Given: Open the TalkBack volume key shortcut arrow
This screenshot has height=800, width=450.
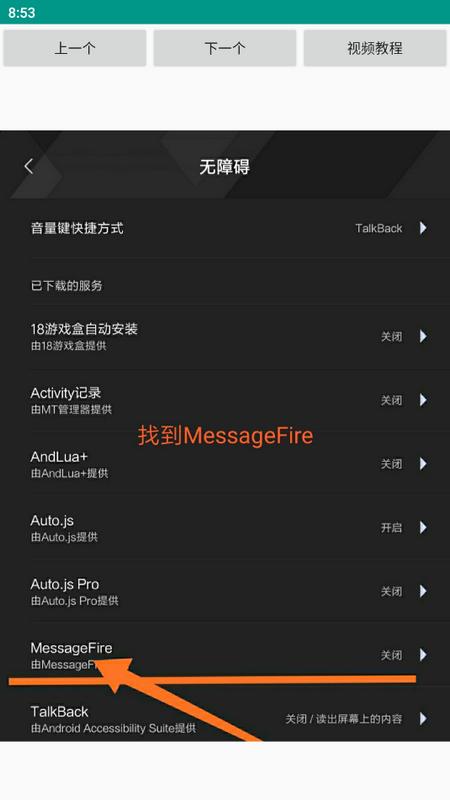Looking at the screenshot, I should click(x=423, y=228).
